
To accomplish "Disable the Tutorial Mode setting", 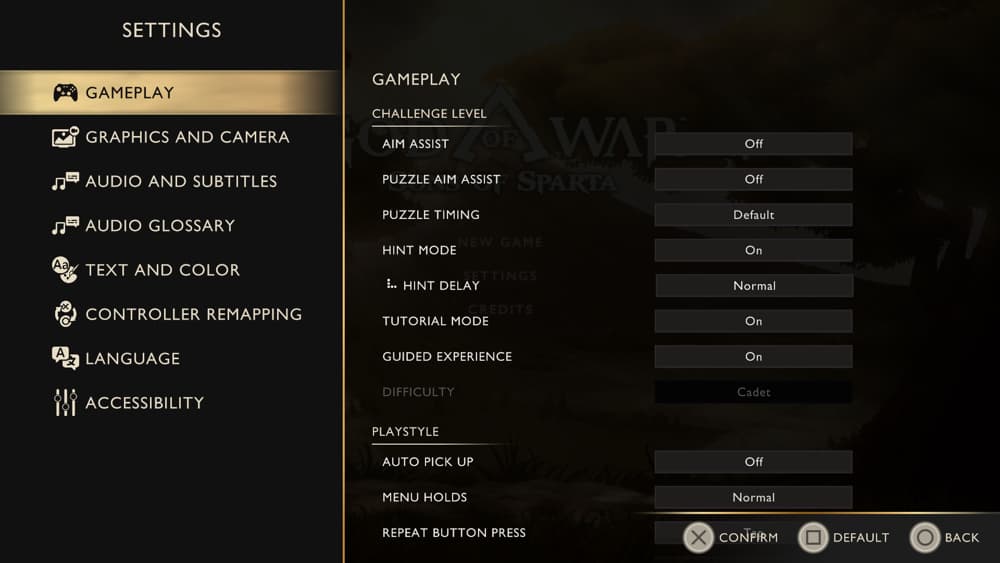I will point(753,321).
